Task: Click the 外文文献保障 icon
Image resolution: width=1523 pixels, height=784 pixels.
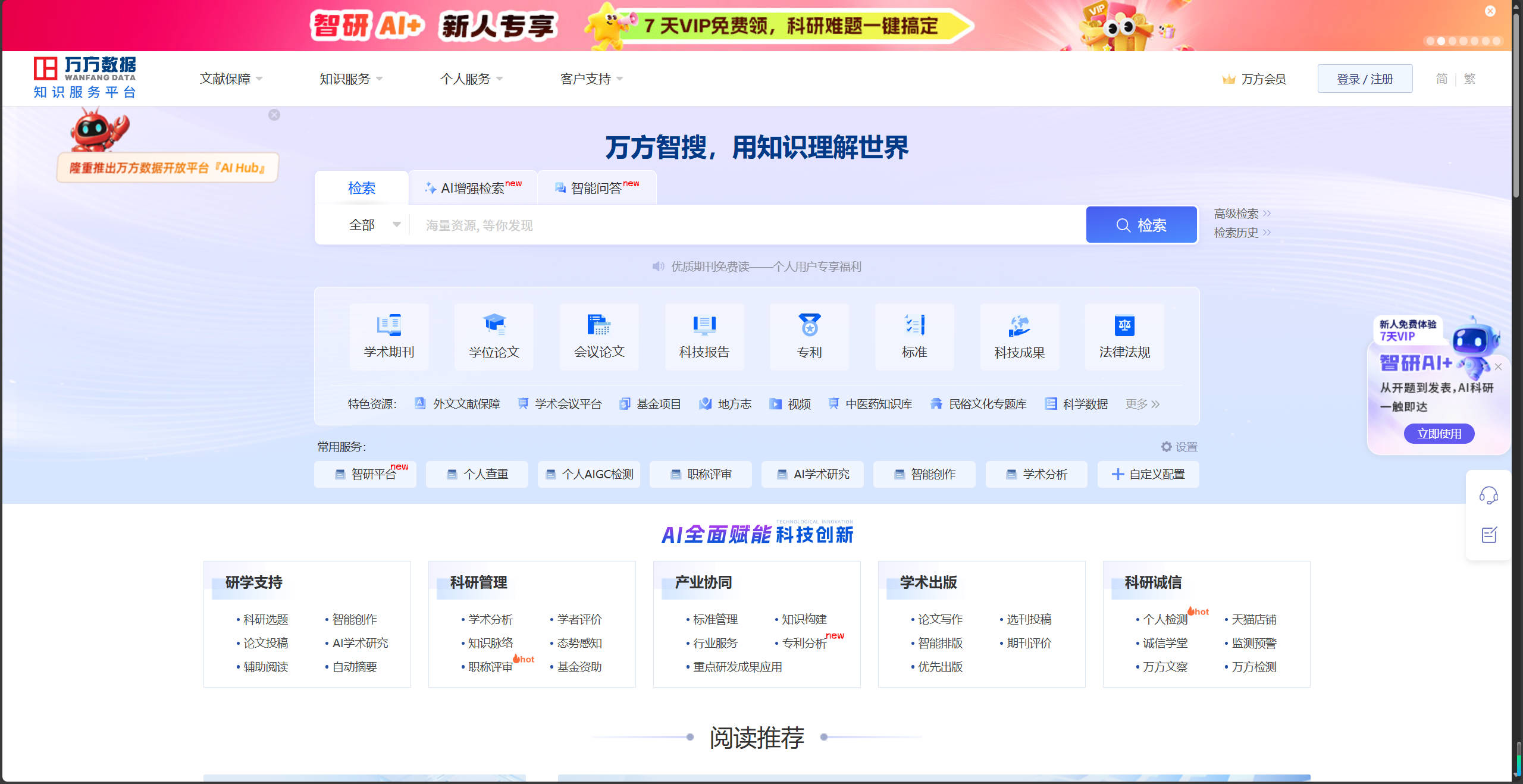Action: [420, 403]
